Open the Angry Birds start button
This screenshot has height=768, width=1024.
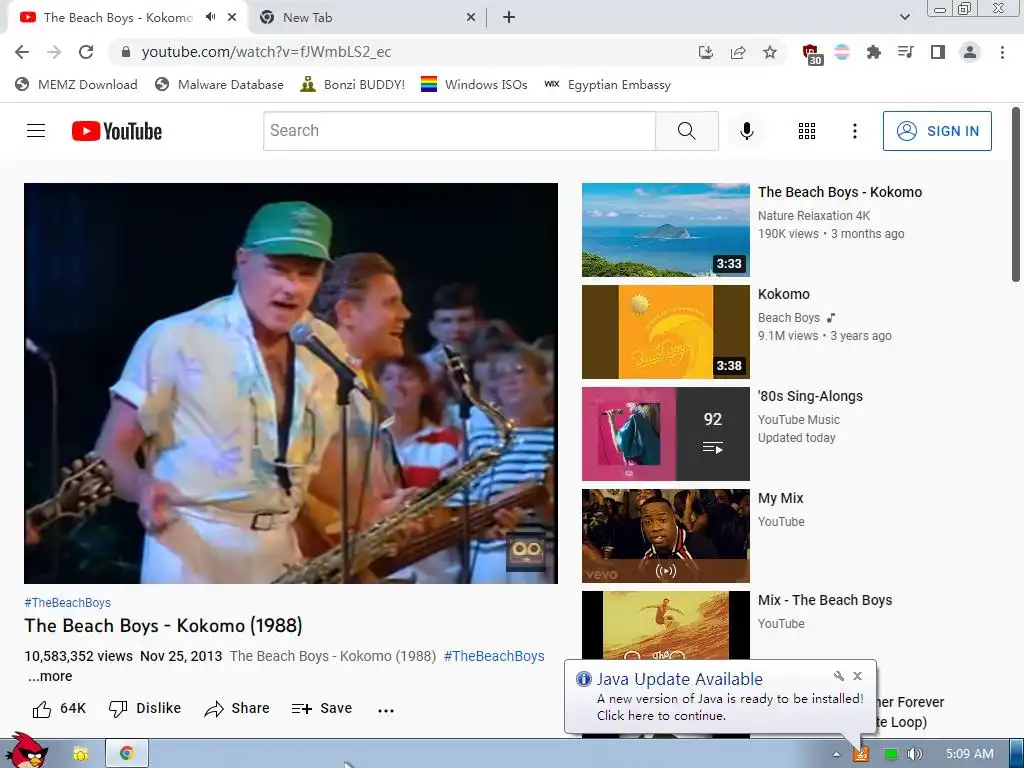[26, 751]
